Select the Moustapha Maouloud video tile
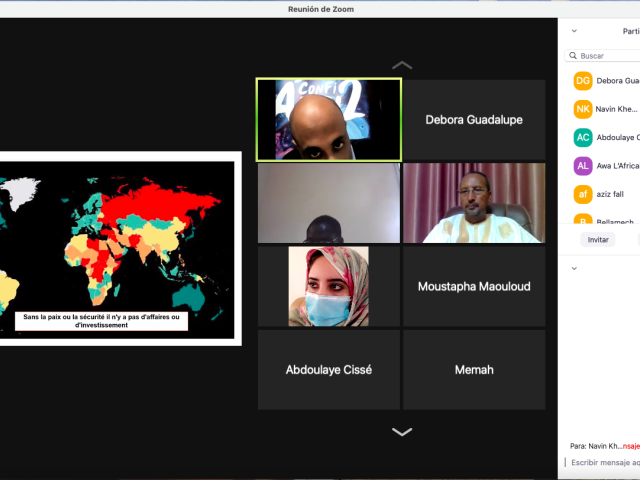 pos(474,286)
